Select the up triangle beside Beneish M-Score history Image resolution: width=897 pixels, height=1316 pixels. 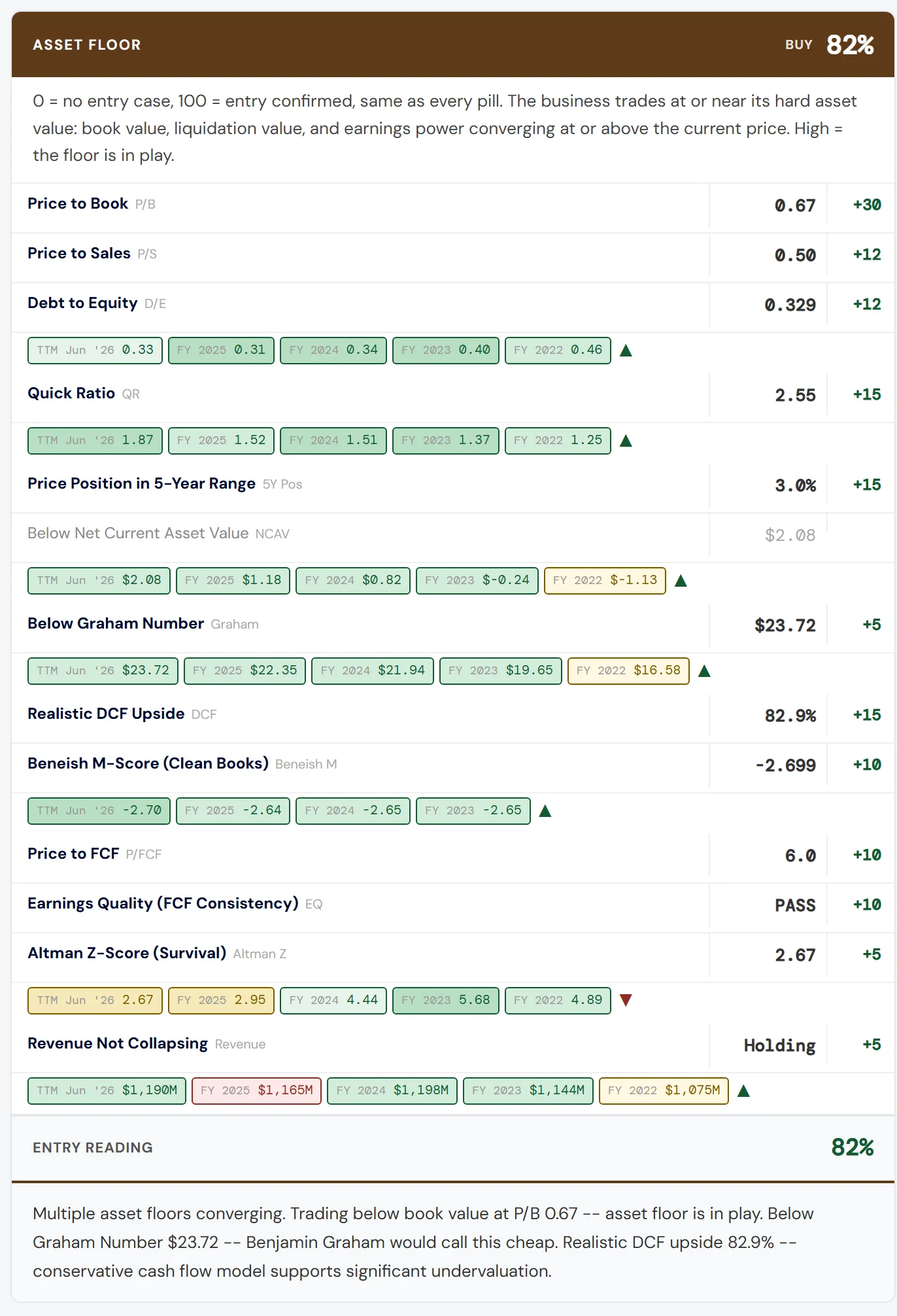[545, 811]
